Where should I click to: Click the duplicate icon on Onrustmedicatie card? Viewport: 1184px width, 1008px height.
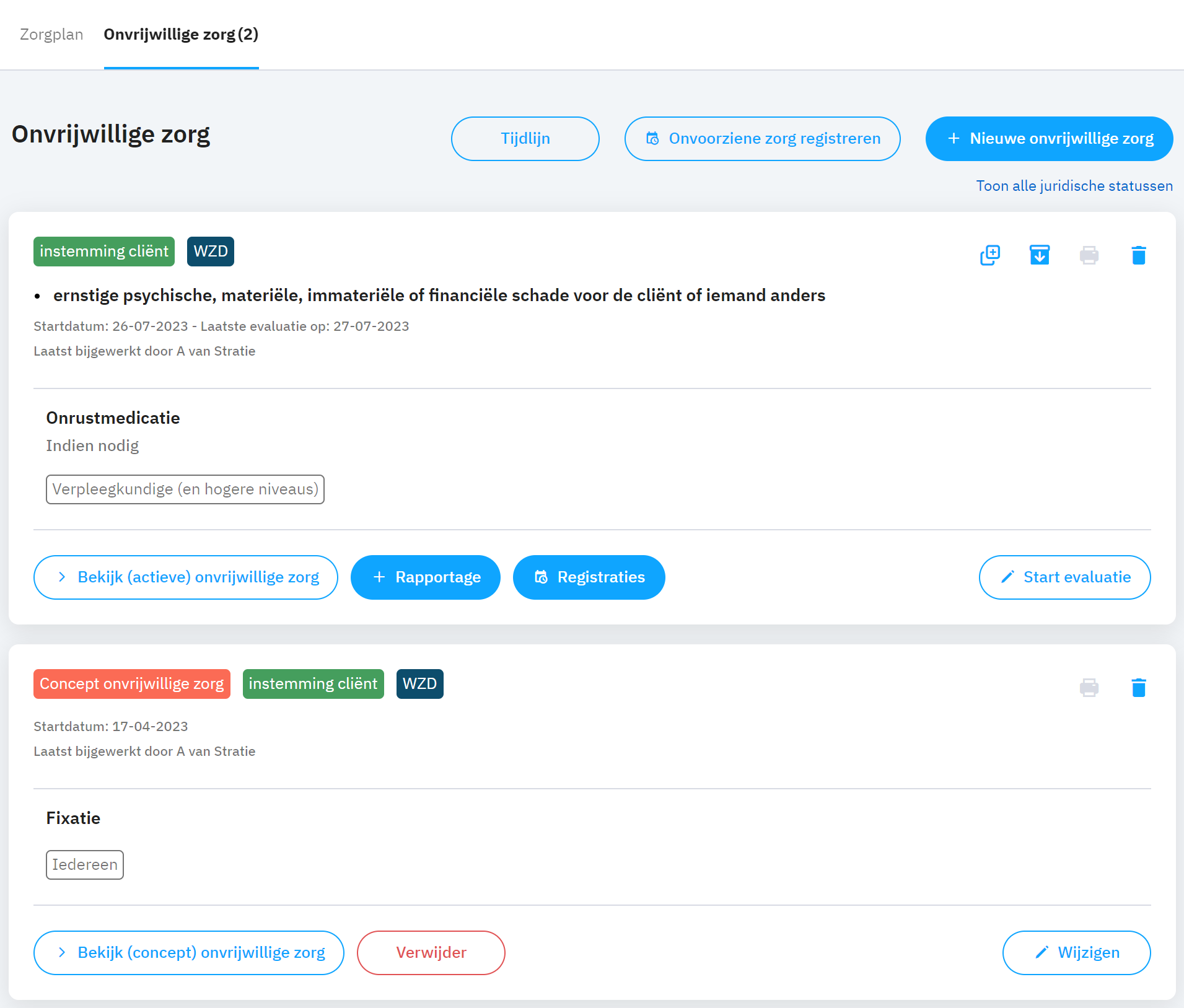(990, 255)
